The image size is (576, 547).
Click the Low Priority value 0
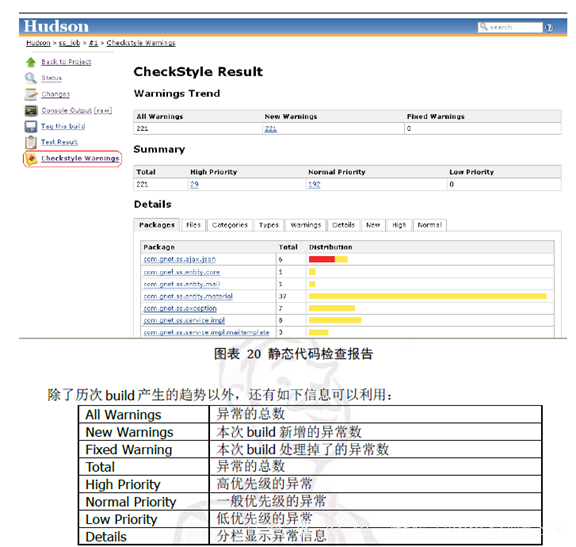451,184
